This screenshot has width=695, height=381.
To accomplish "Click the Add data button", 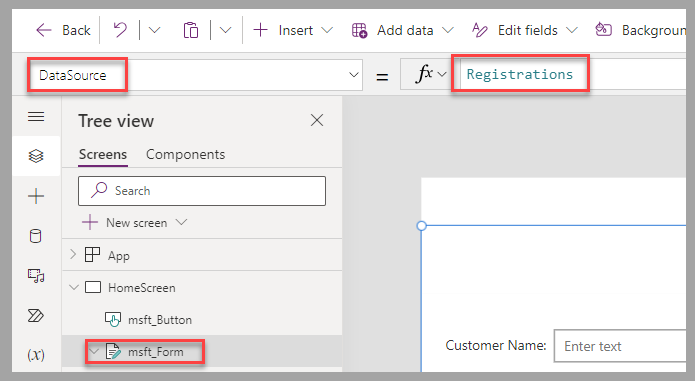I will [392, 30].
